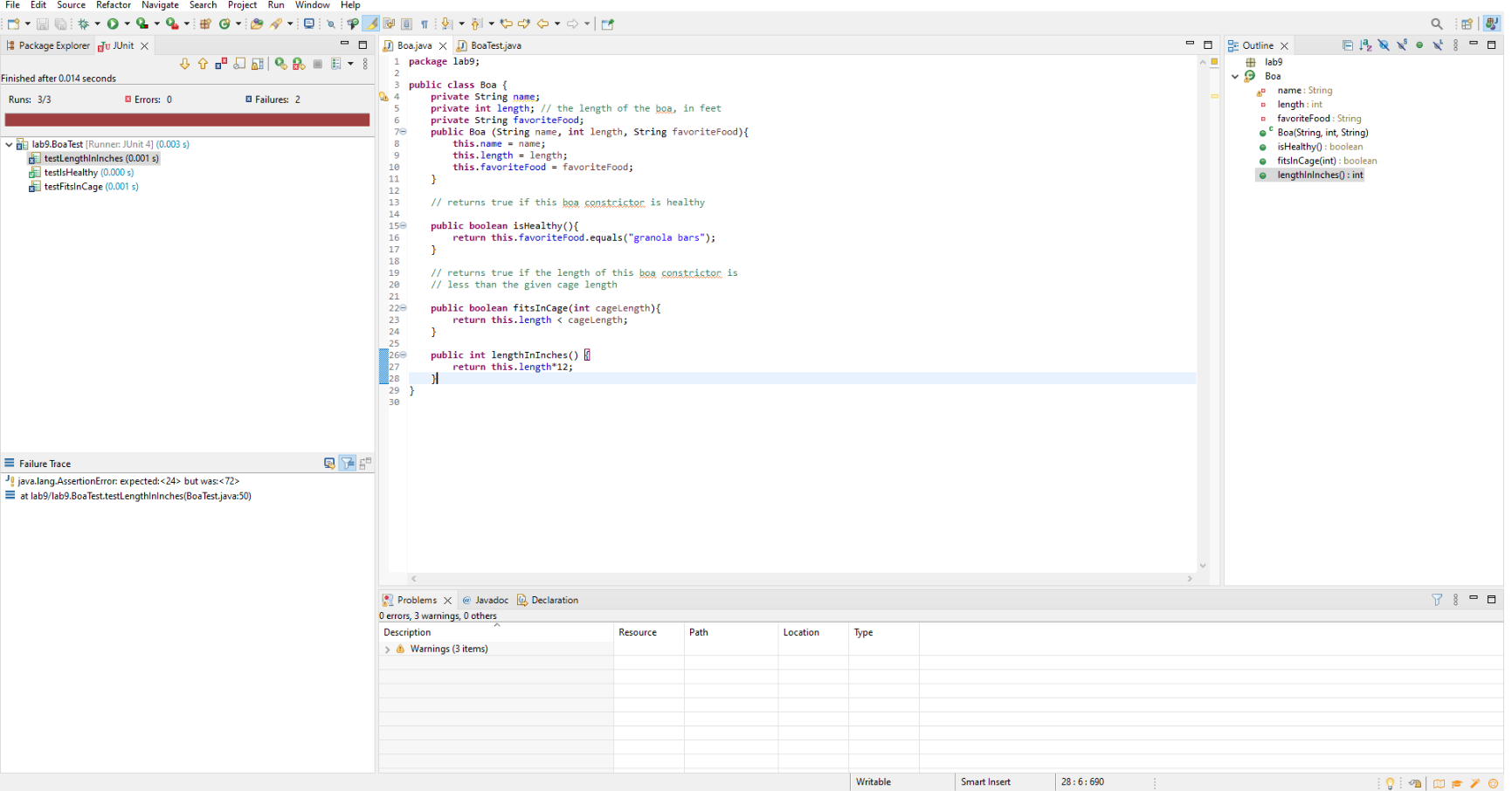Click Next Failed Test arrow in JUnit
Image resolution: width=1512 pixels, height=791 pixels.
pos(184,64)
